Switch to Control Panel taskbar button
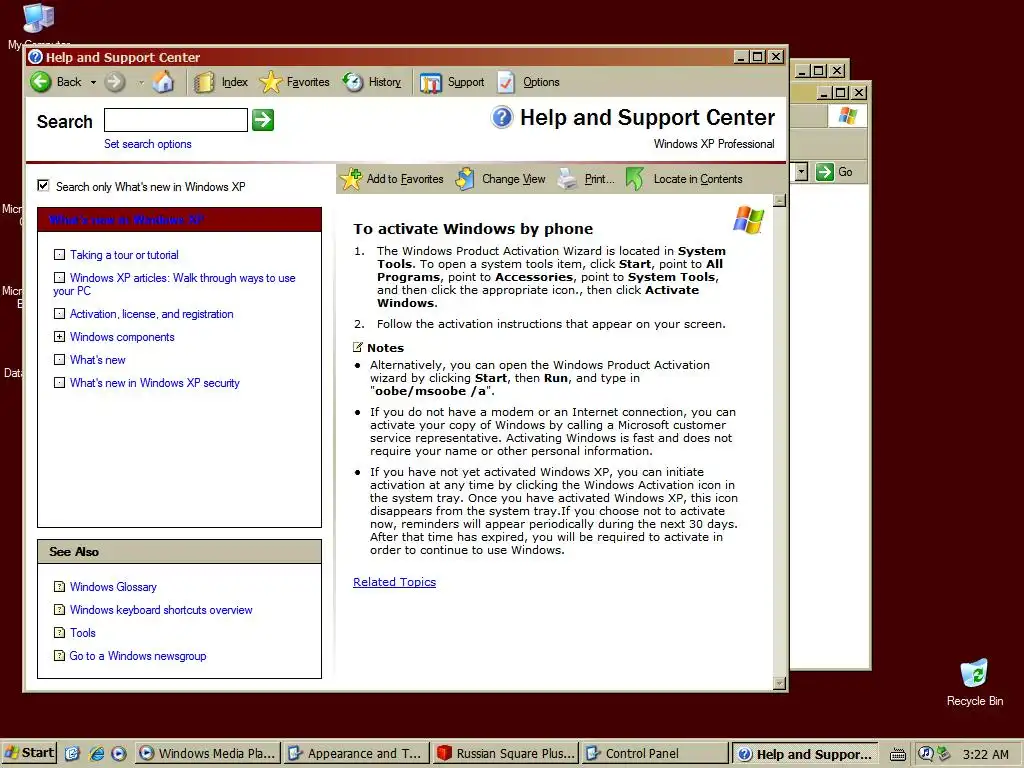Viewport: 1024px width, 768px height. (655, 754)
